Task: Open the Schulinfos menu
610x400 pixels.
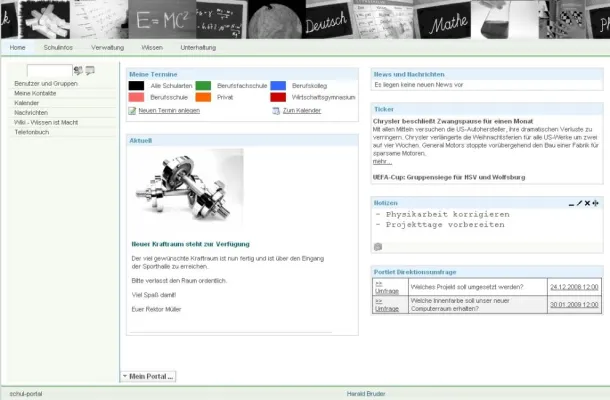Action: [x=58, y=47]
